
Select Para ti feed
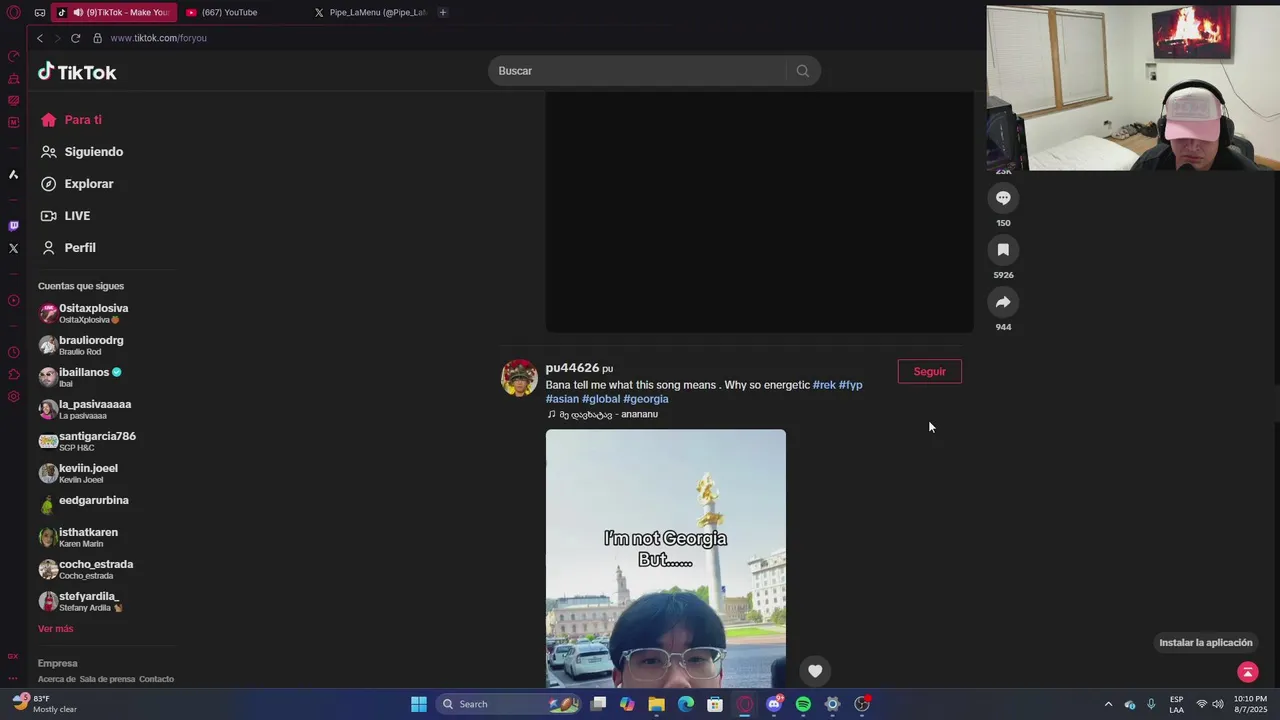pos(72,120)
